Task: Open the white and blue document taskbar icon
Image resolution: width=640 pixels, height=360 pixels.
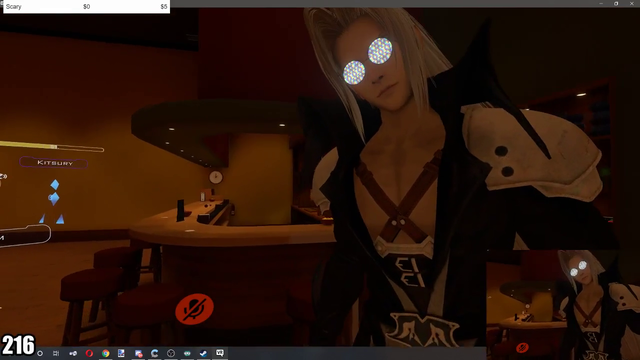Action: 121,353
